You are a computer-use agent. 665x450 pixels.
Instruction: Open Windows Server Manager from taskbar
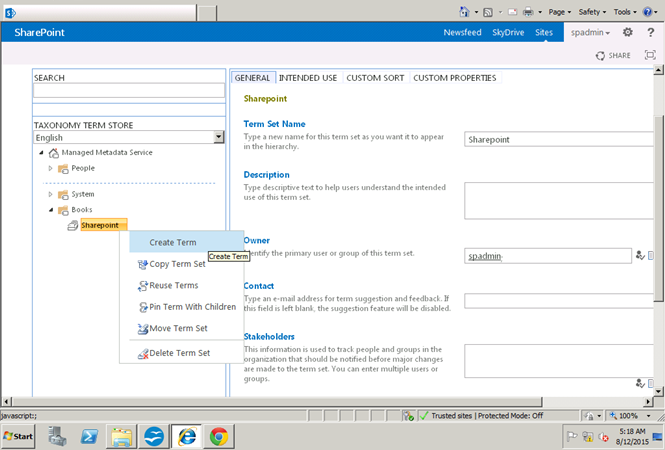point(57,436)
